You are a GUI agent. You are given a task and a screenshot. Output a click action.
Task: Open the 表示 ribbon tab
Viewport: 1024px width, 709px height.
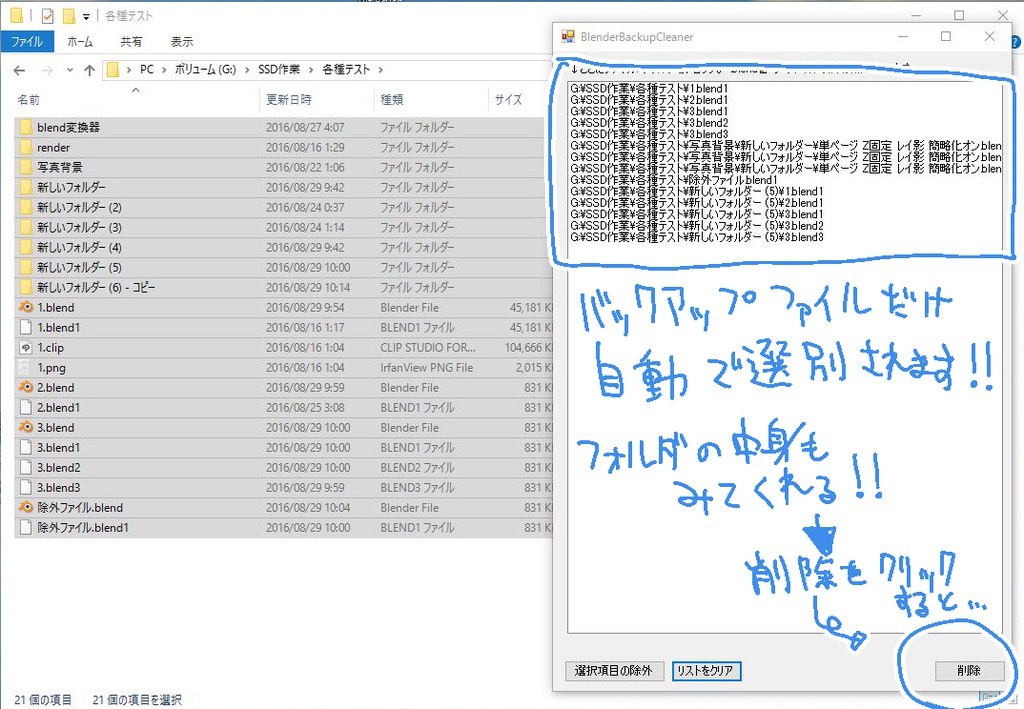[x=182, y=42]
